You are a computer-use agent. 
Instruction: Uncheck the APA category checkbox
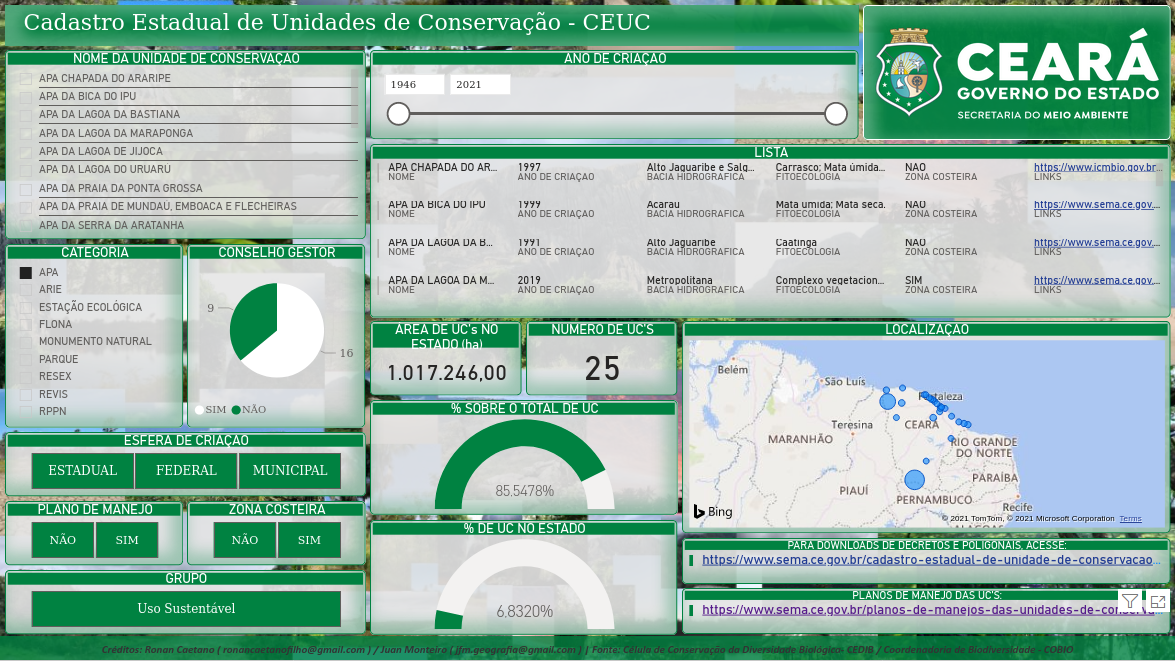coord(26,273)
